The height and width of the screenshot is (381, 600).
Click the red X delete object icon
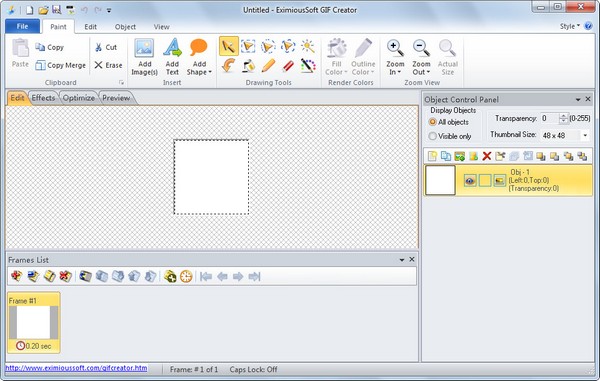487,156
